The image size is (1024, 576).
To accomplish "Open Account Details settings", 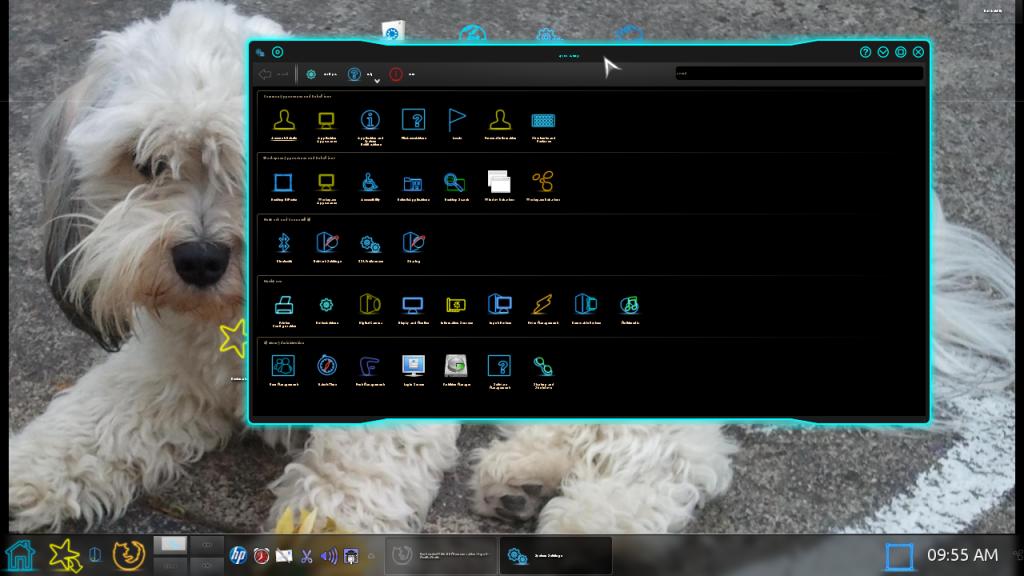I will pyautogui.click(x=284, y=122).
